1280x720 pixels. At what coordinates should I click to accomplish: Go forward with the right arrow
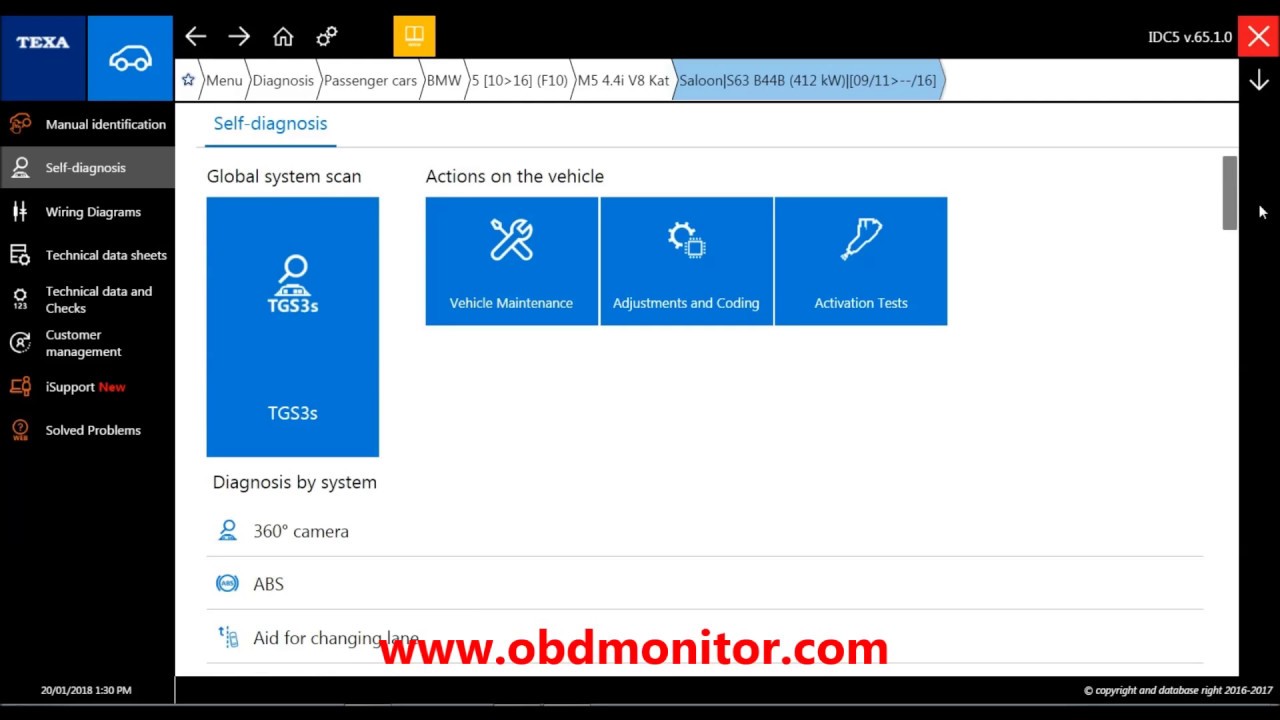coord(239,37)
